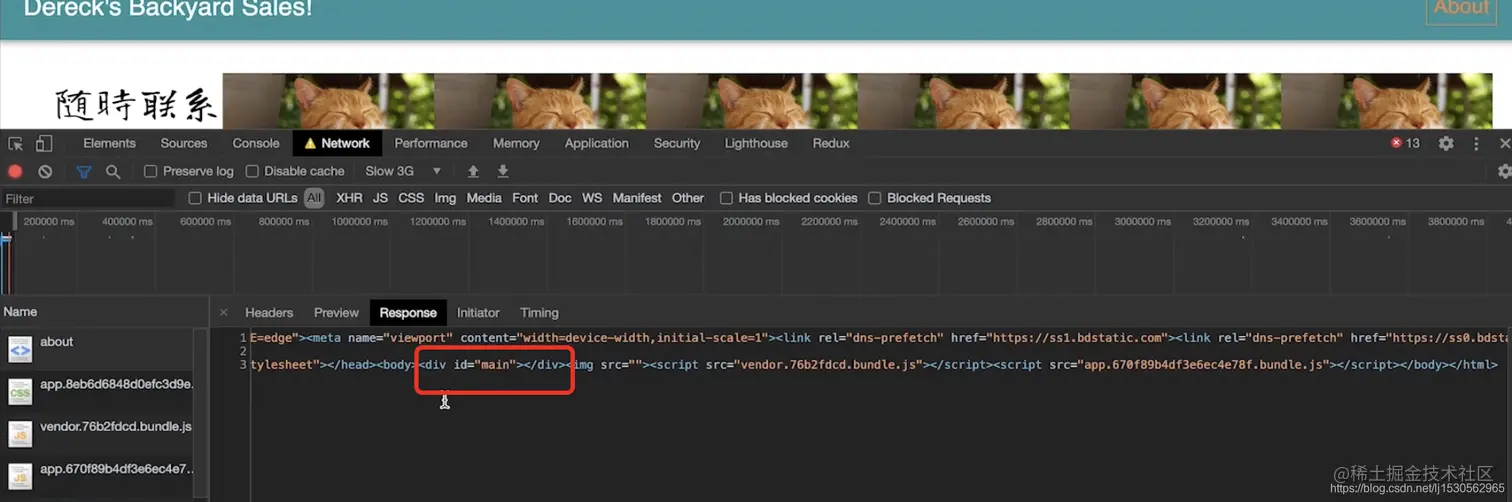Filter requests by XHR

(349, 198)
